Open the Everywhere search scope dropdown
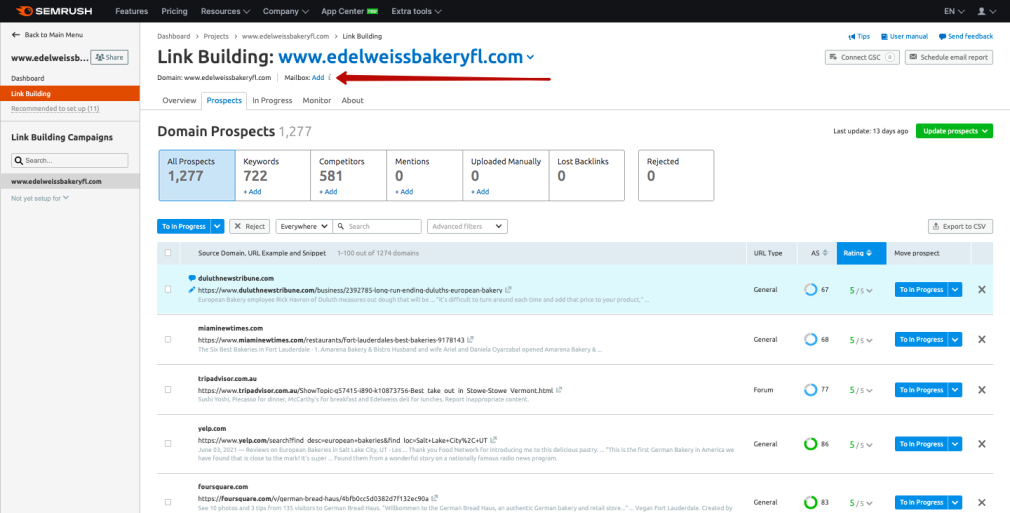1010x513 pixels. [x=301, y=227]
